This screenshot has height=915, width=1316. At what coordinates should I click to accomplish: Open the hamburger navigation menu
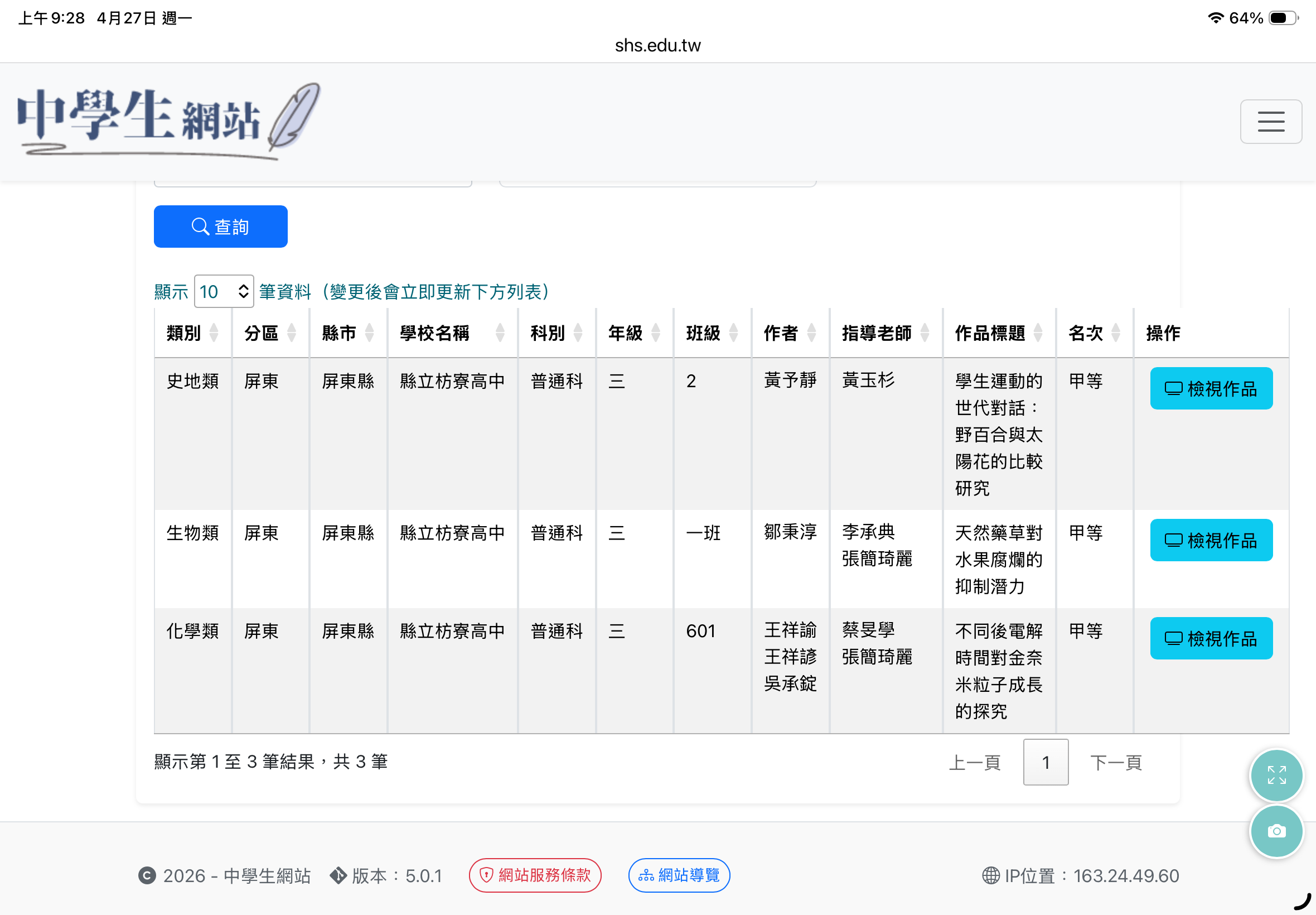tap(1270, 122)
